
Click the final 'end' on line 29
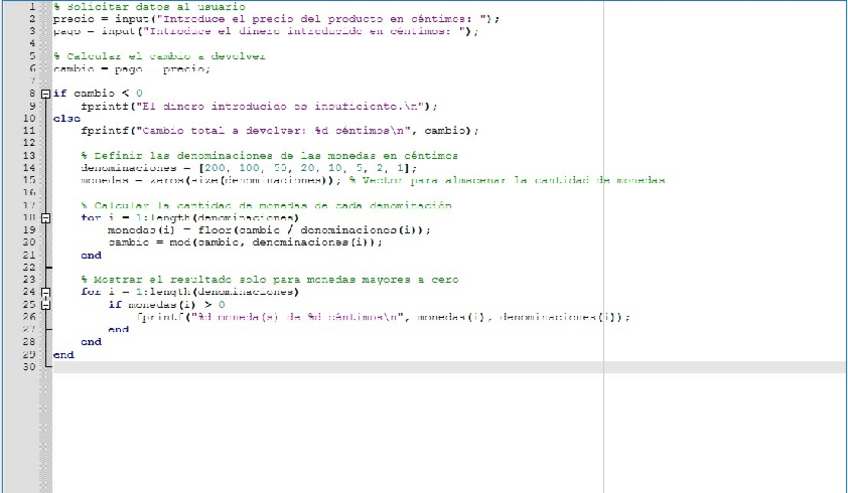(63, 354)
